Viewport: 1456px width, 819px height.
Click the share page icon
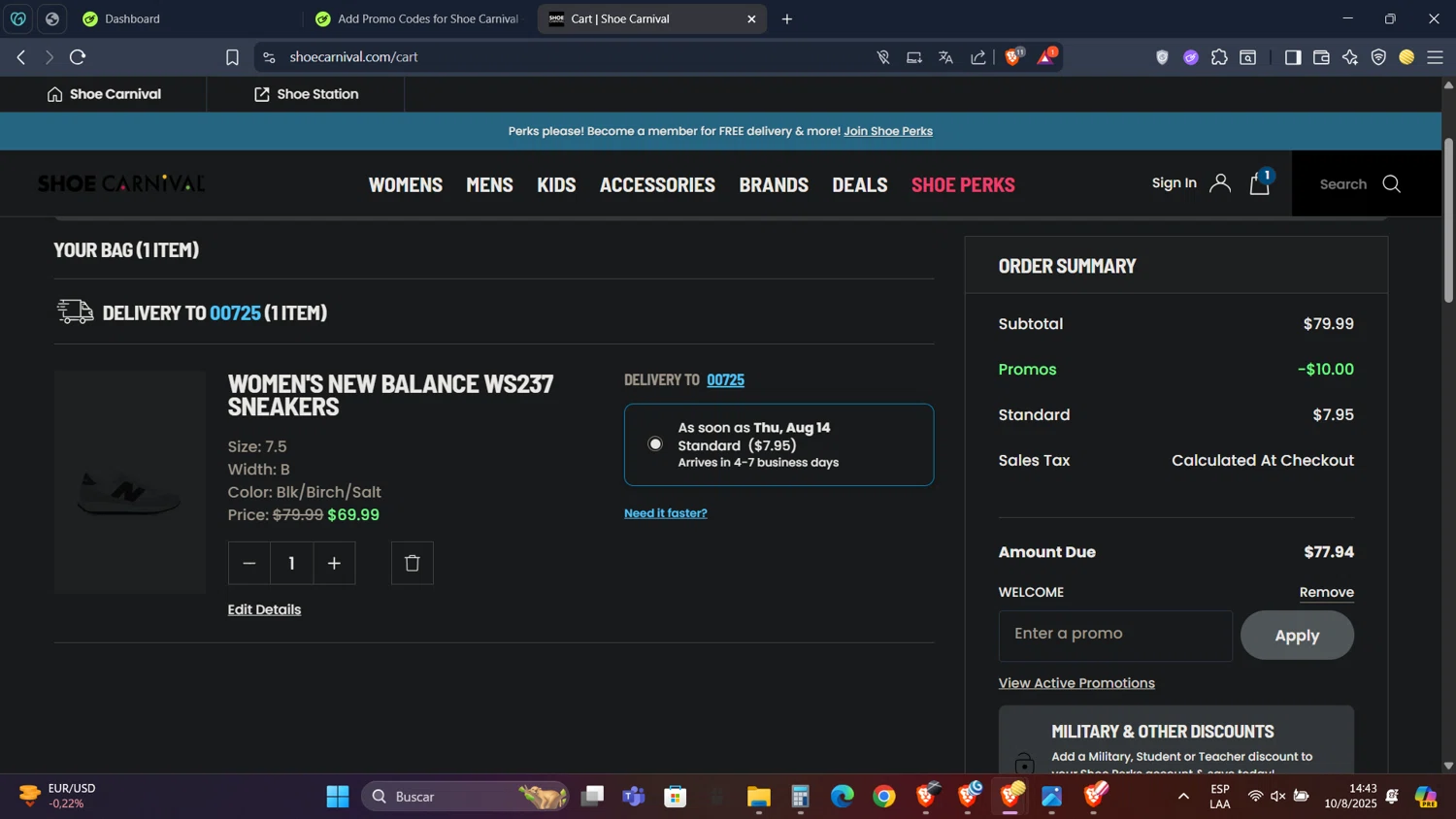click(978, 57)
